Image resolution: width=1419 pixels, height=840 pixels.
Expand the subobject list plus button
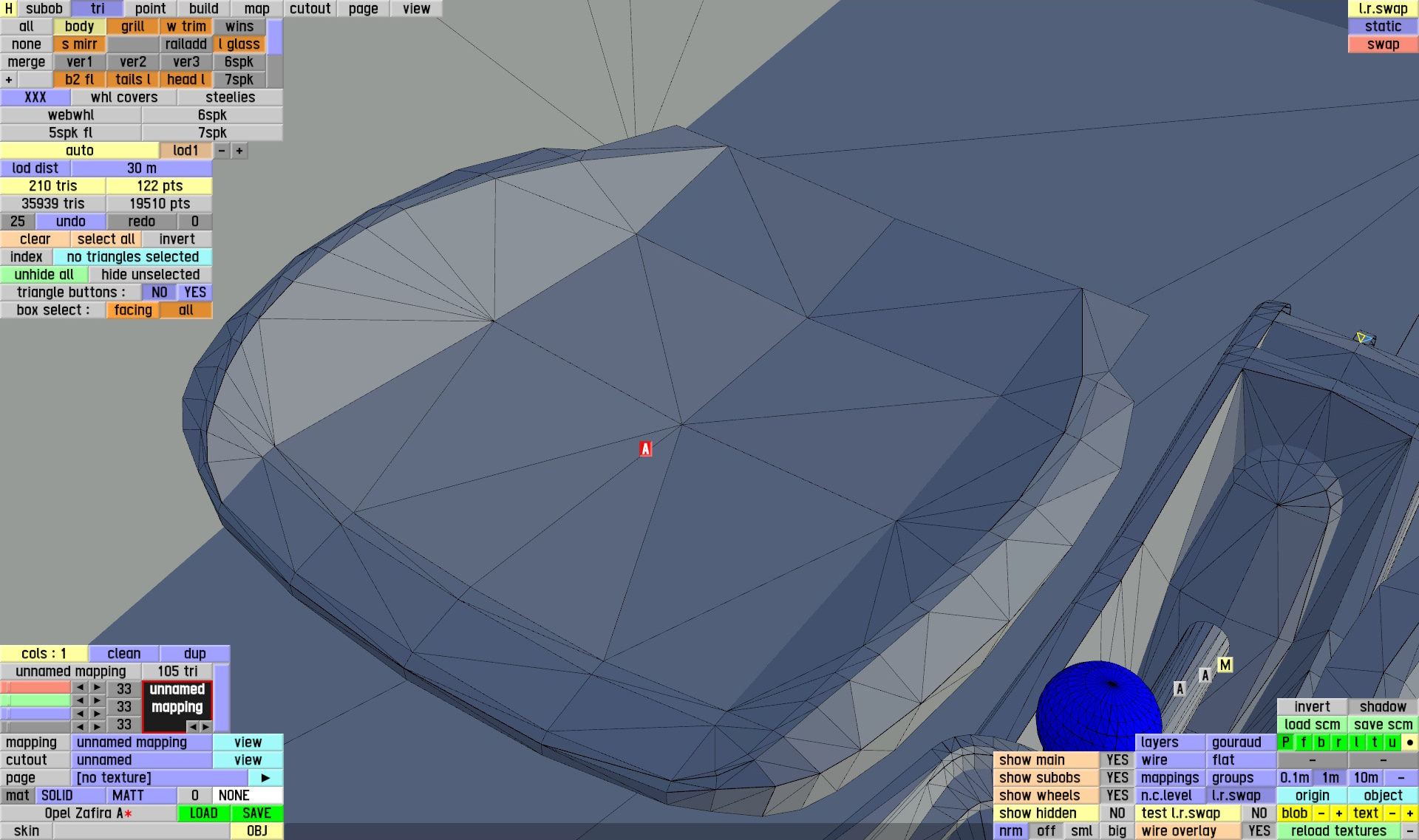pyautogui.click(x=9, y=80)
